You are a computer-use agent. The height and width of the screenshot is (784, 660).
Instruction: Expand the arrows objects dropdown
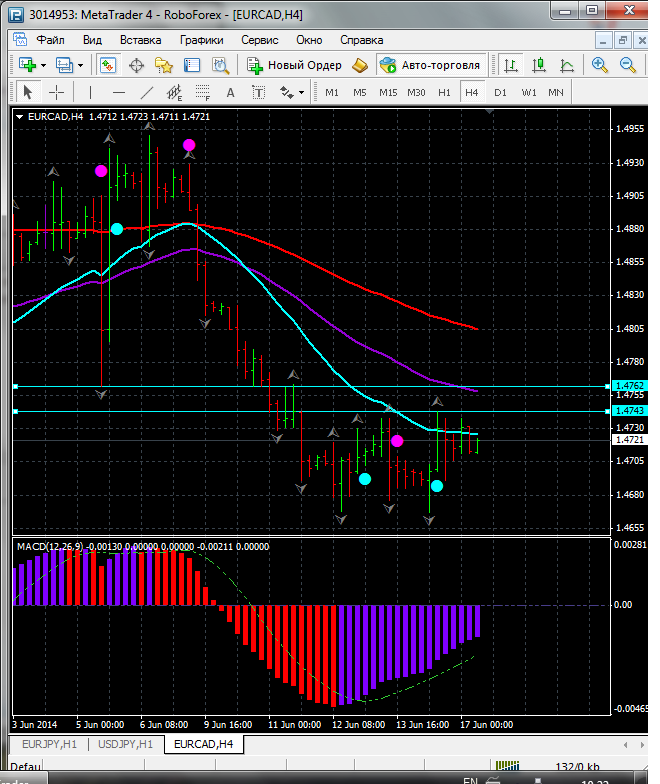click(300, 92)
